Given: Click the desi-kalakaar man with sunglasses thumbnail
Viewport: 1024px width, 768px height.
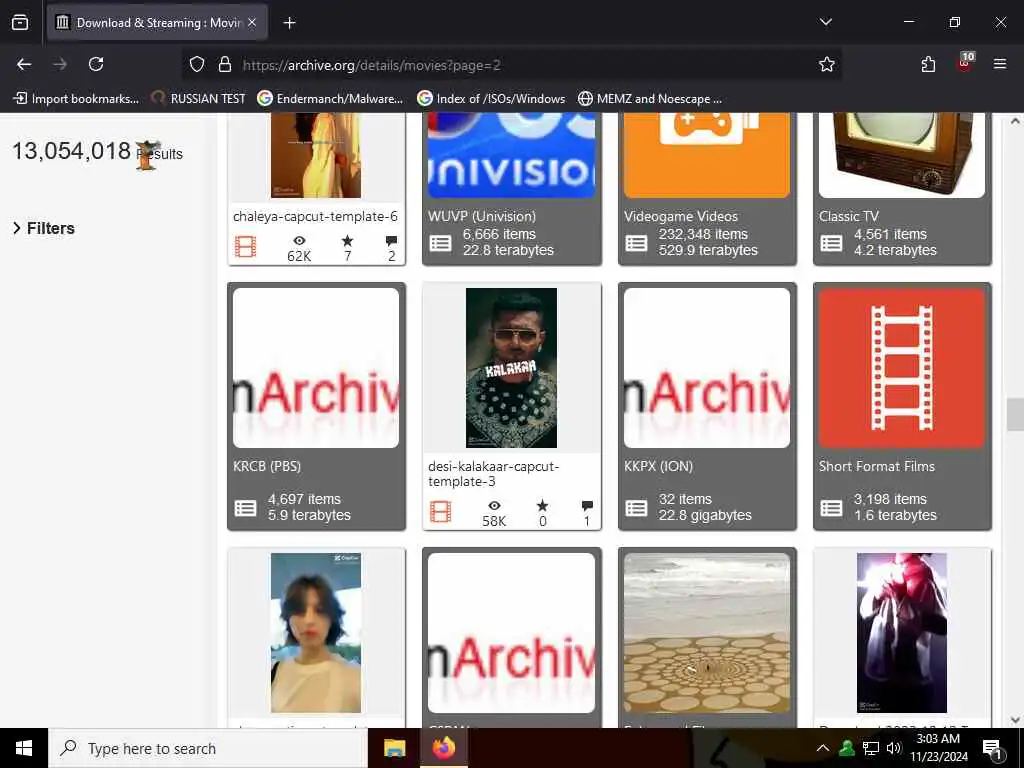Looking at the screenshot, I should point(511,368).
